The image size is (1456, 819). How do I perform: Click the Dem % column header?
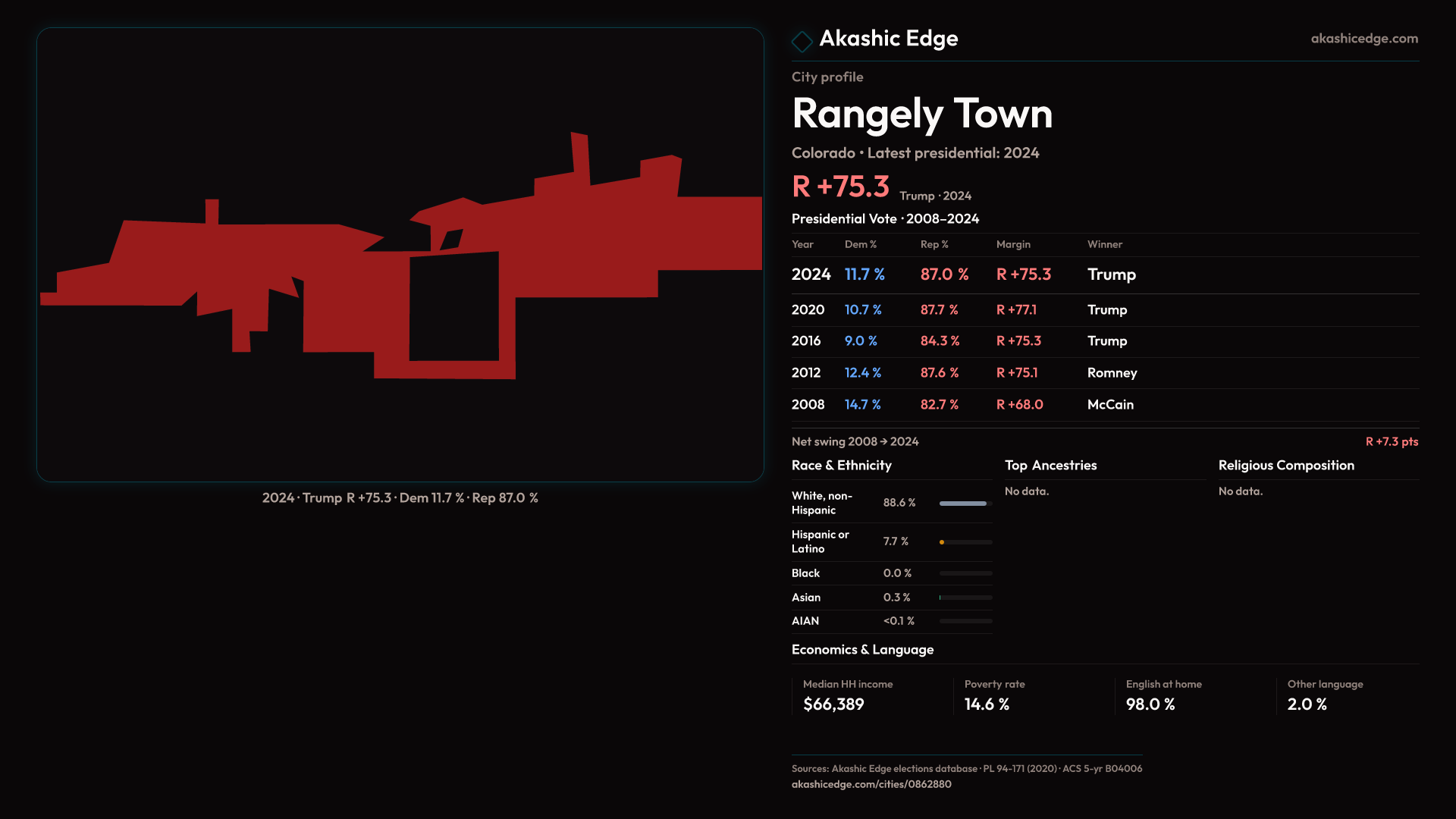point(860,244)
